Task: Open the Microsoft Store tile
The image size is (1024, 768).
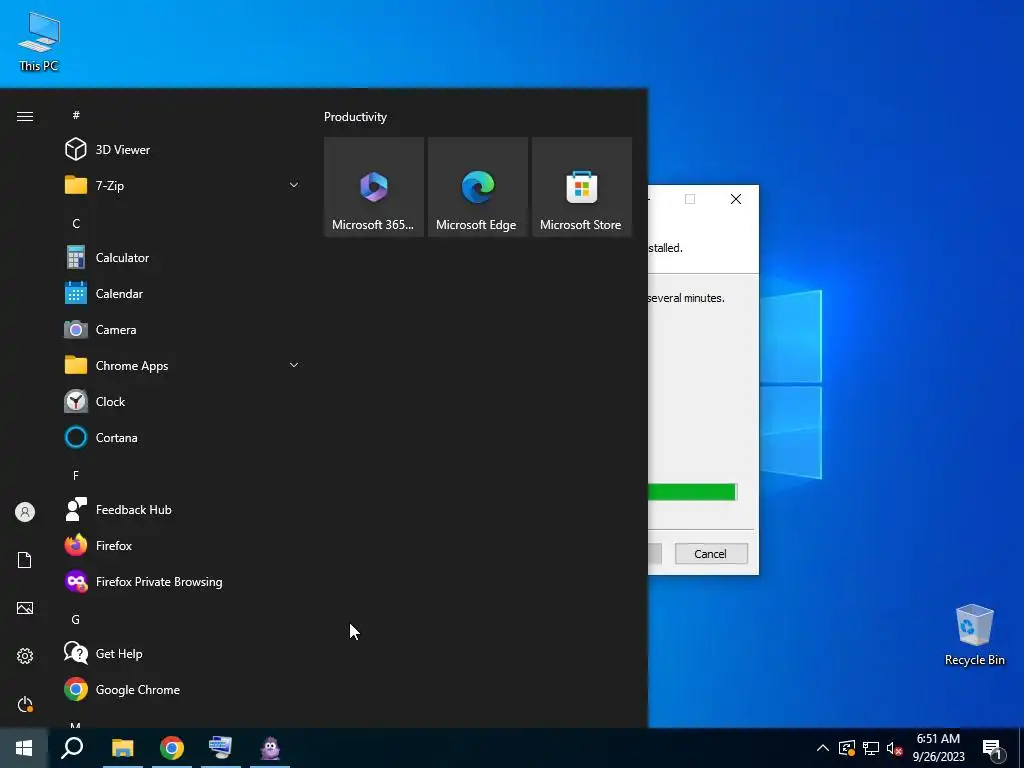Action: [581, 187]
